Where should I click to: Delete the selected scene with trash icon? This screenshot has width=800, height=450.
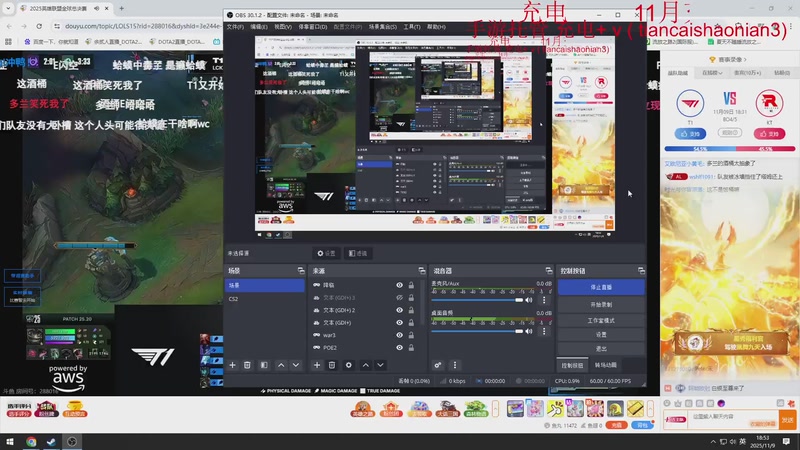247,365
